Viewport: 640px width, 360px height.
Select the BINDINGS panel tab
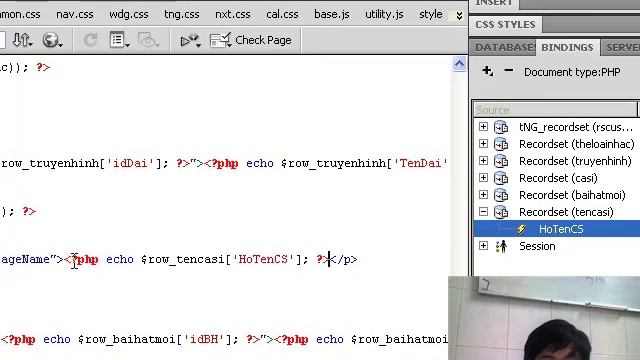[567, 47]
